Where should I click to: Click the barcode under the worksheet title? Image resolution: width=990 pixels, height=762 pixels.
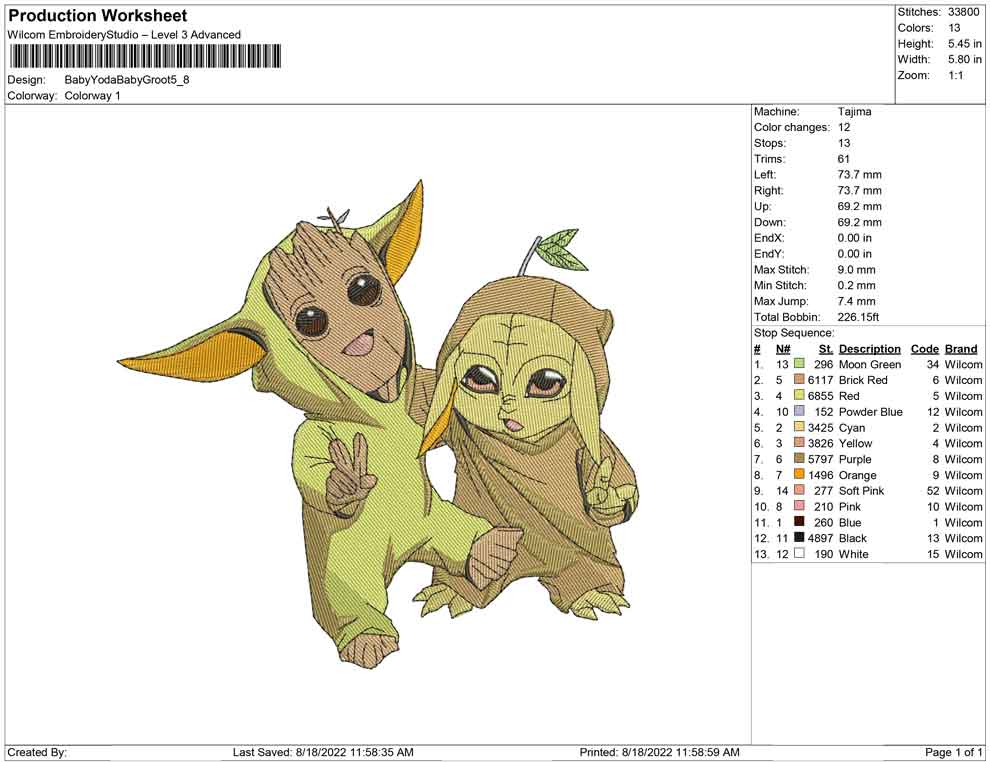[x=145, y=57]
